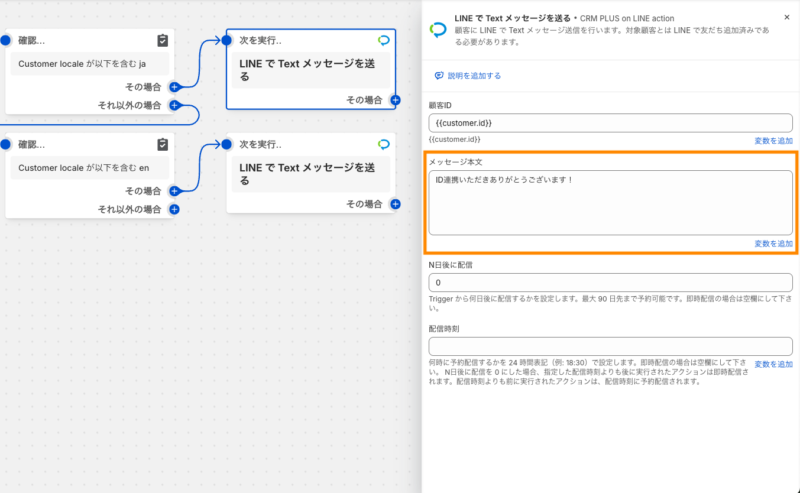Click the '確認...' header of the en condition card
This screenshot has width=800, height=493.
point(32,144)
